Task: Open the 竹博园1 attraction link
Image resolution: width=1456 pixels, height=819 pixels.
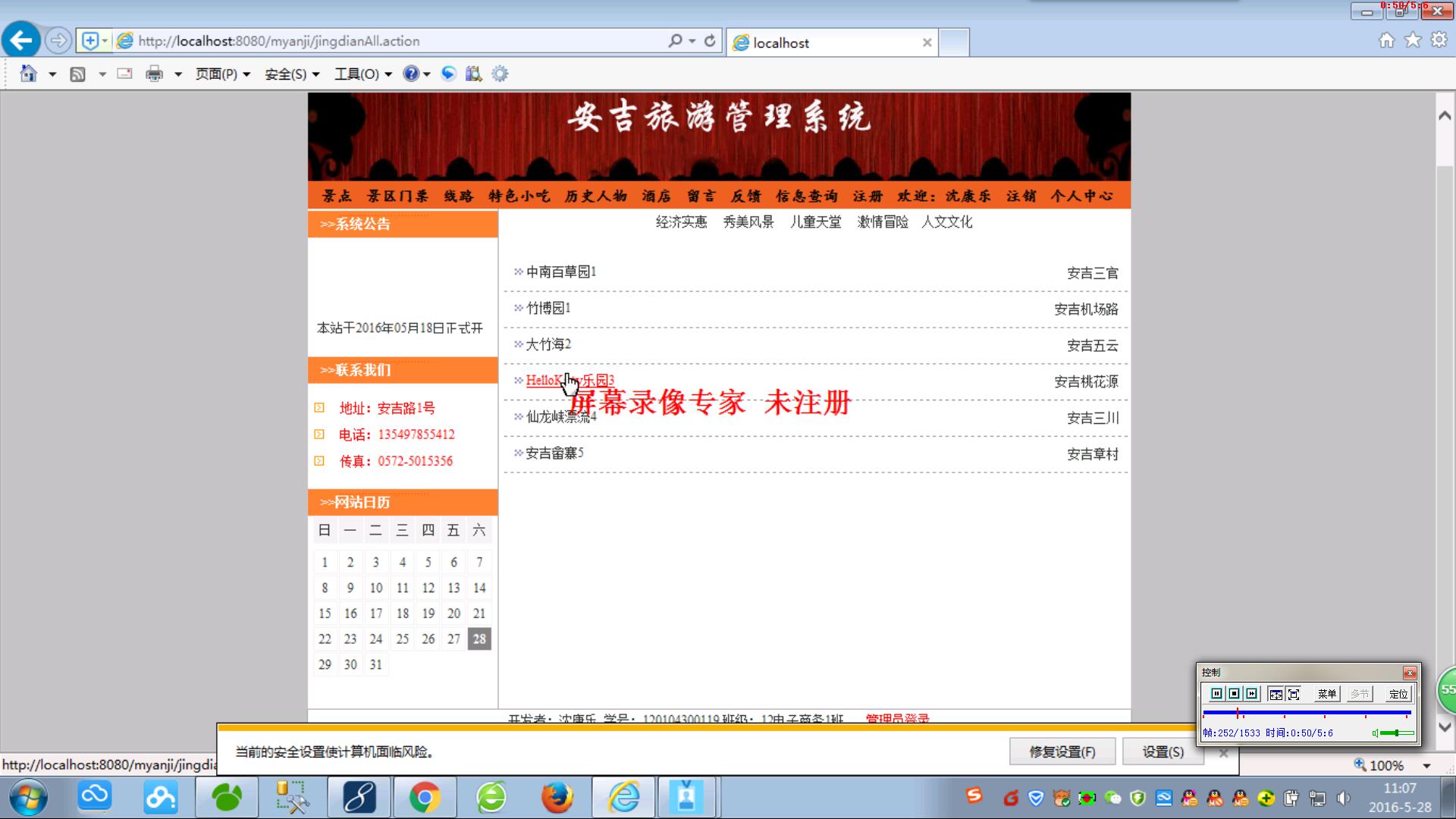Action: coord(548,308)
